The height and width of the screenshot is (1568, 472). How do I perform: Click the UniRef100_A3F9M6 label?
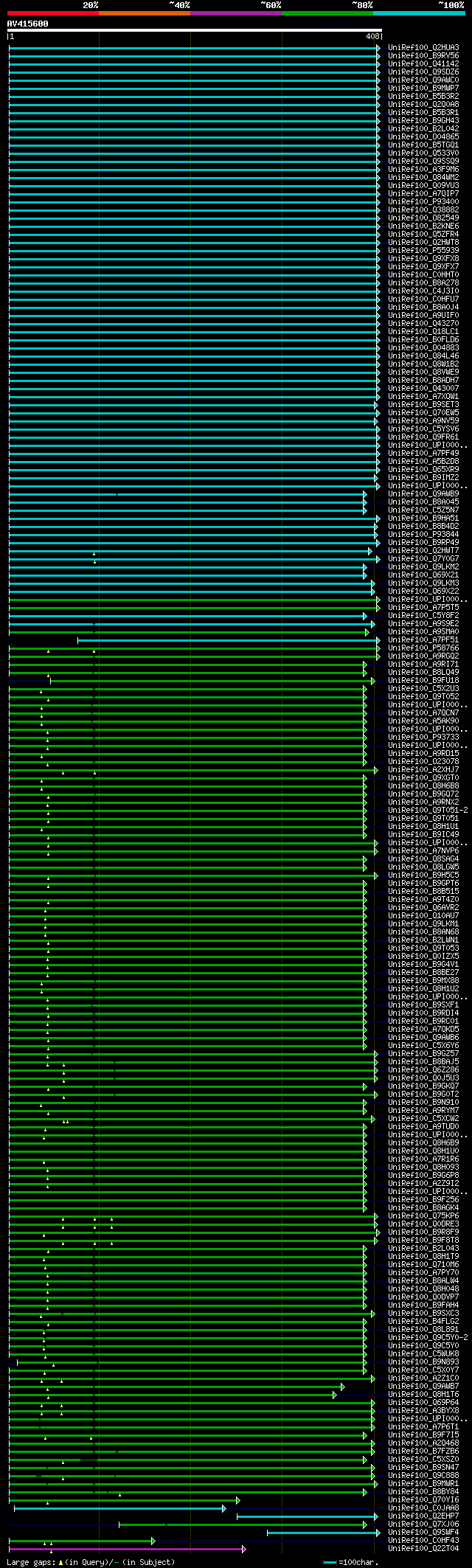(423, 170)
